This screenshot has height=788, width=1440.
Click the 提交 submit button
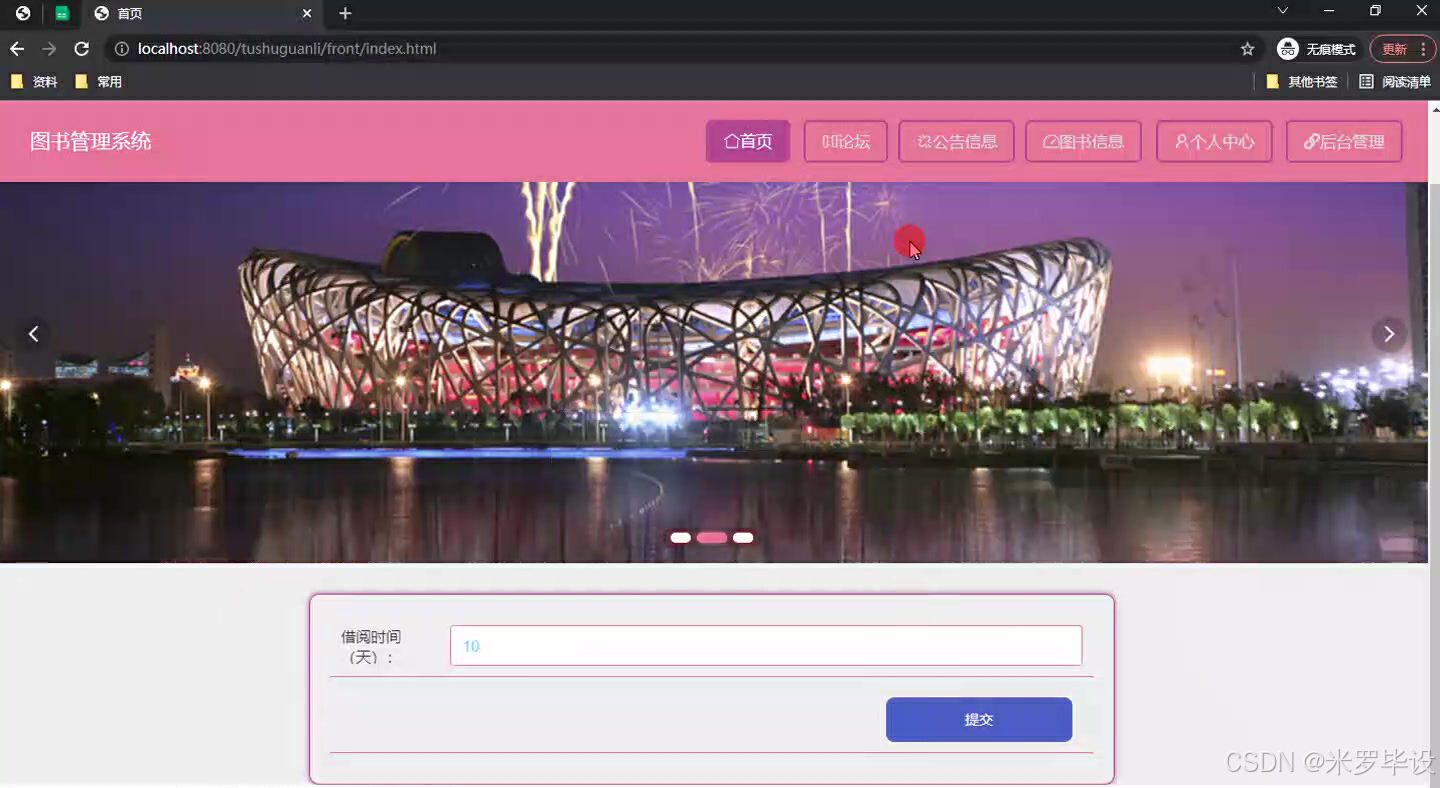coord(979,720)
